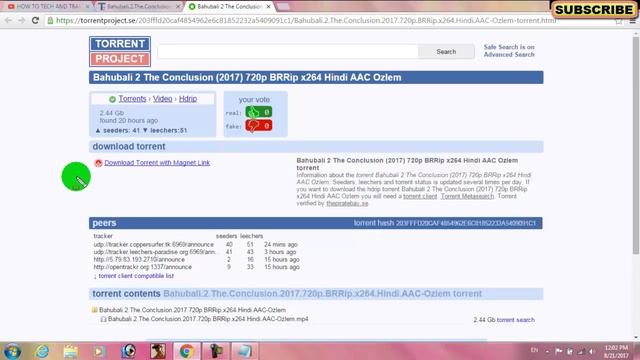This screenshot has height=360, width=640.
Task: Switch to the second Bahubali.2.The.Conclusion tab
Action: coord(139,7)
